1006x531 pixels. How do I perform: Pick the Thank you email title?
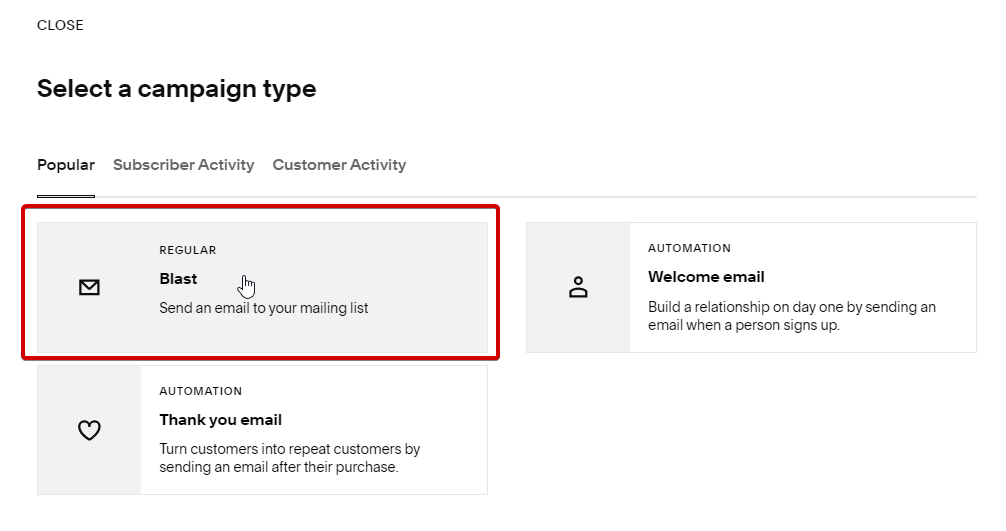(x=220, y=420)
